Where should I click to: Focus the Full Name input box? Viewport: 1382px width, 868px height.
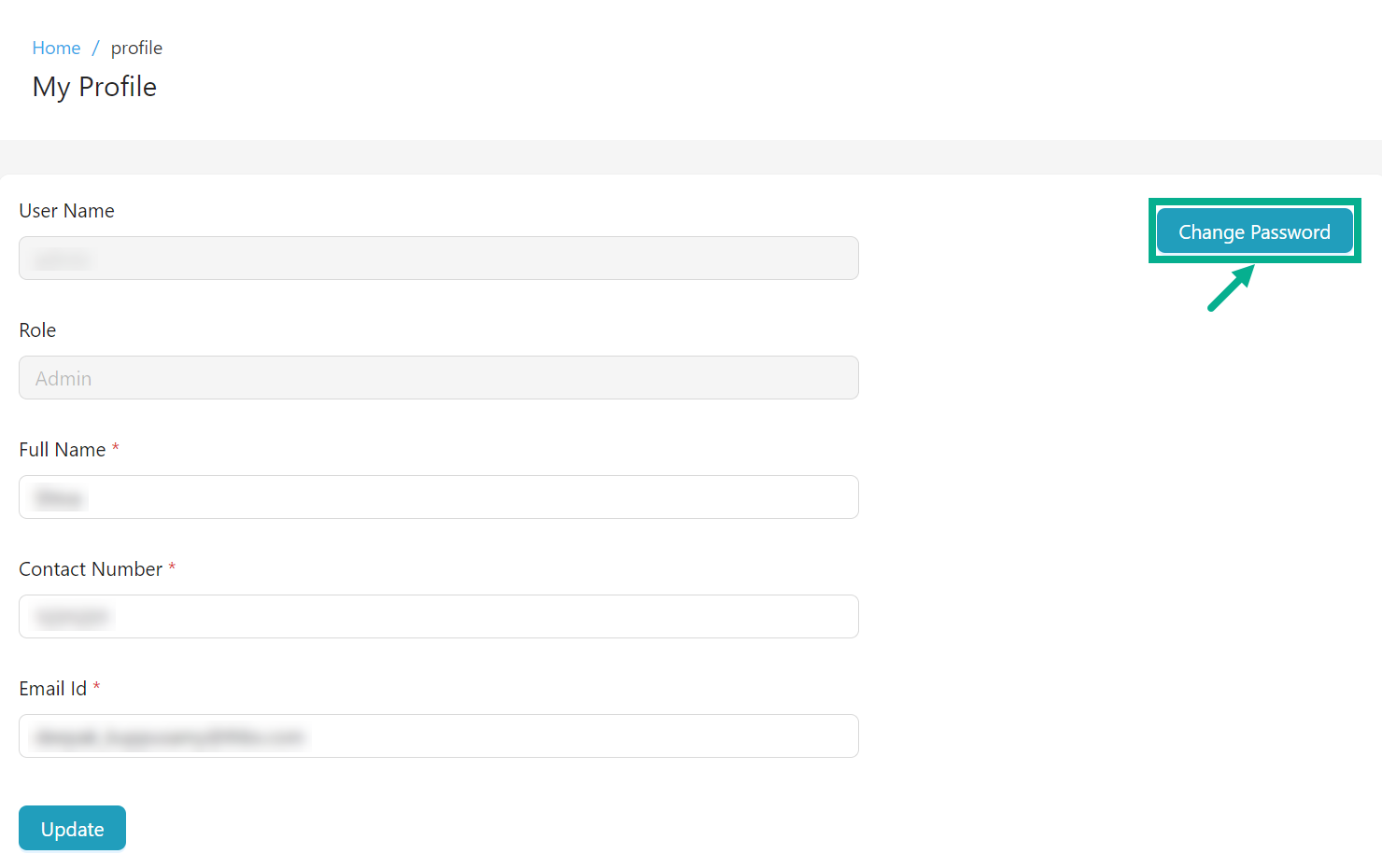point(438,497)
